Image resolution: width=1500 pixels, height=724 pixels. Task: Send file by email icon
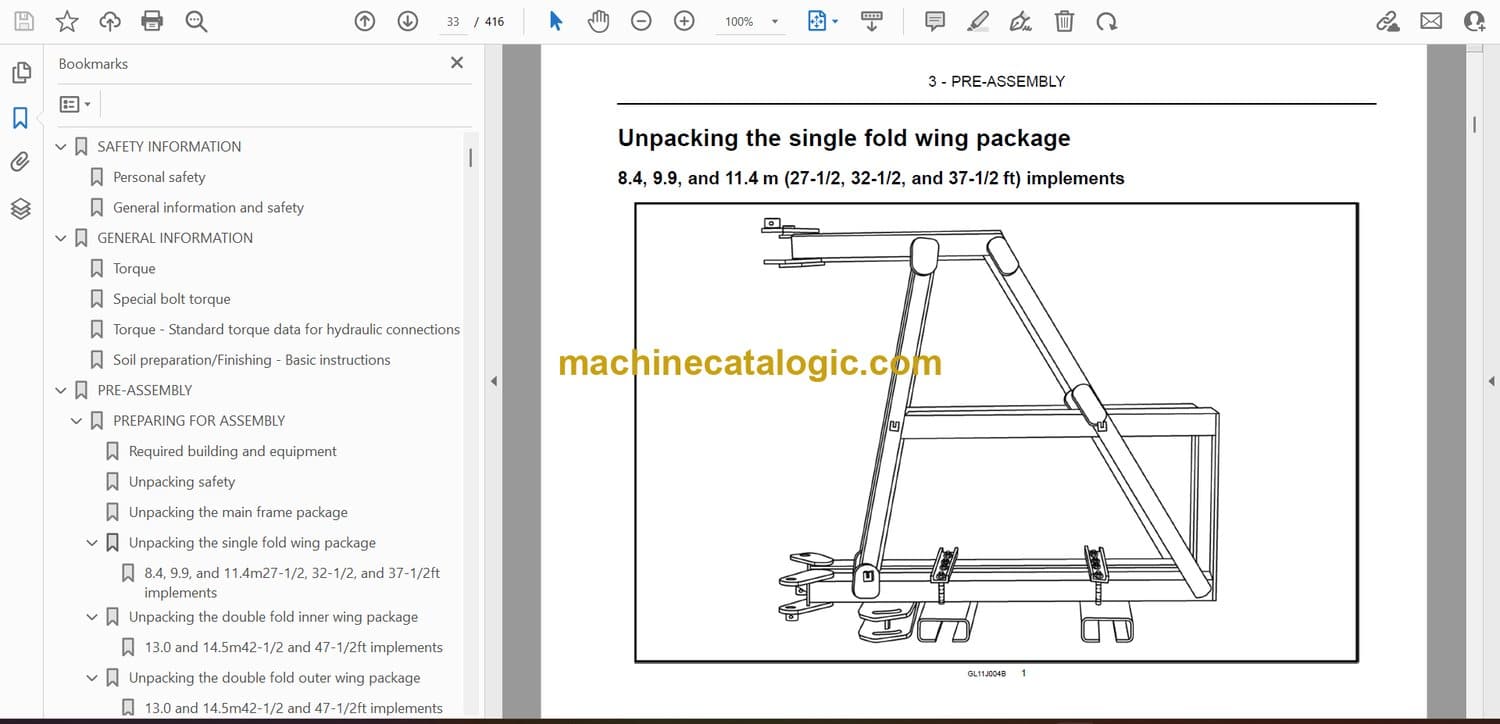pos(1431,21)
